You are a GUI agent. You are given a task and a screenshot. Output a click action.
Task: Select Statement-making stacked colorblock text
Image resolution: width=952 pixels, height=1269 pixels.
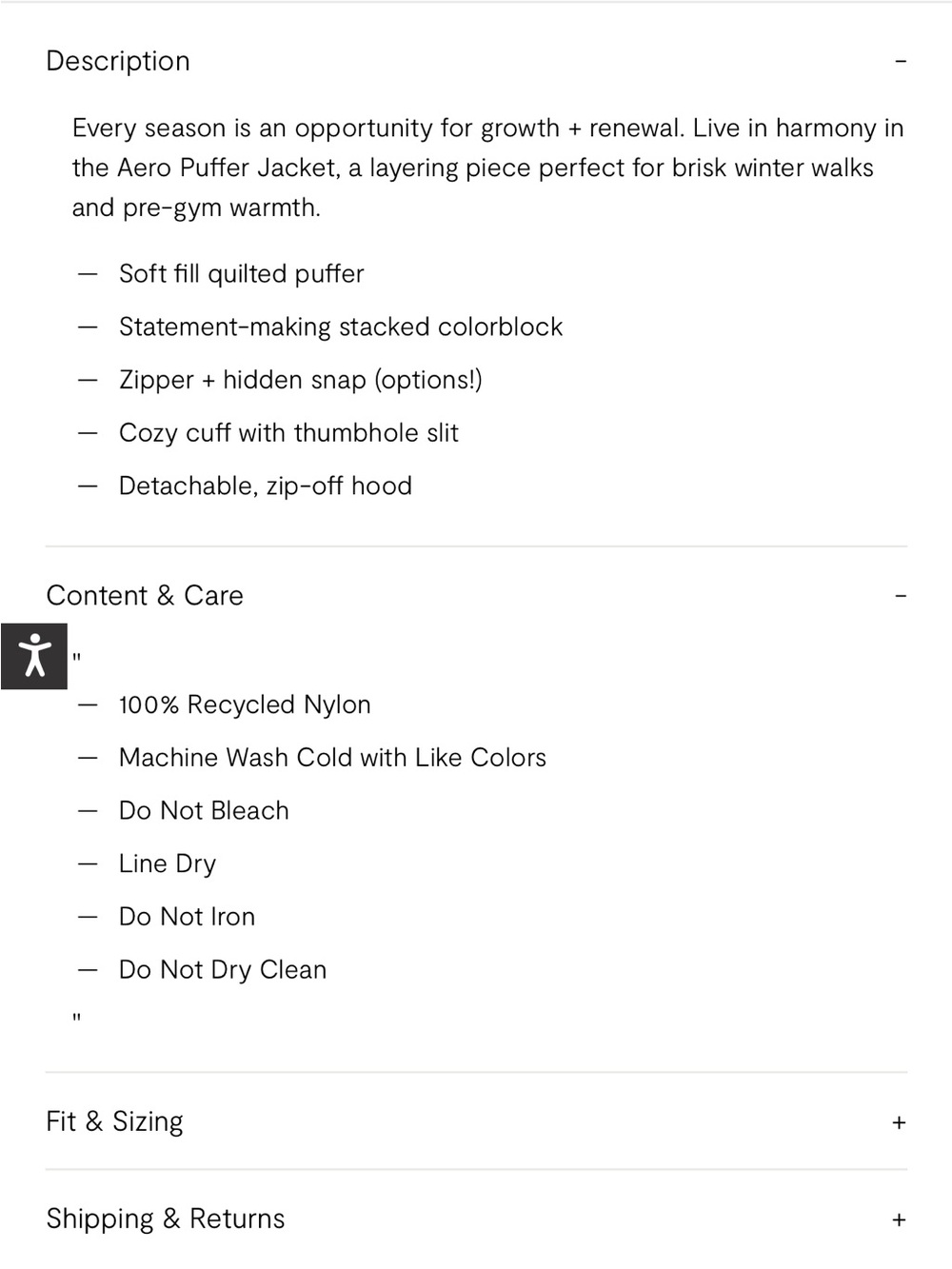point(341,327)
